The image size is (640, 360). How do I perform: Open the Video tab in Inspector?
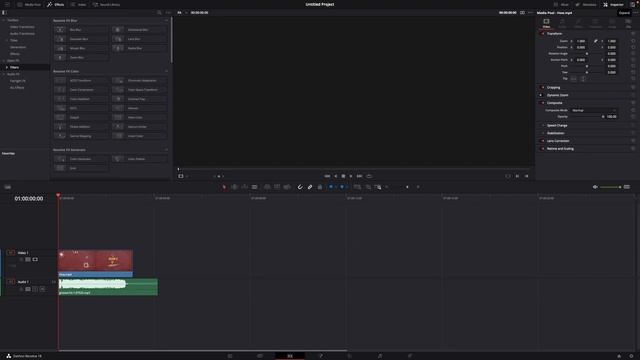pos(546,23)
